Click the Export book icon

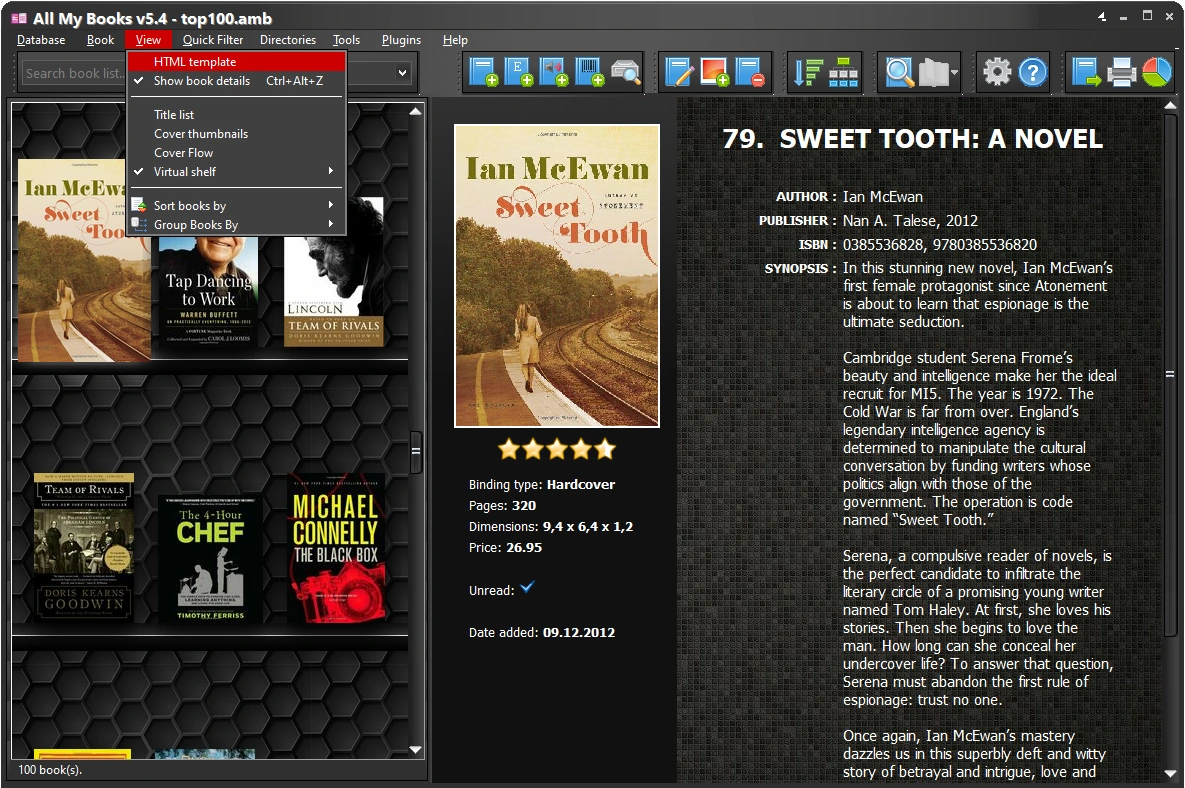click(1086, 73)
